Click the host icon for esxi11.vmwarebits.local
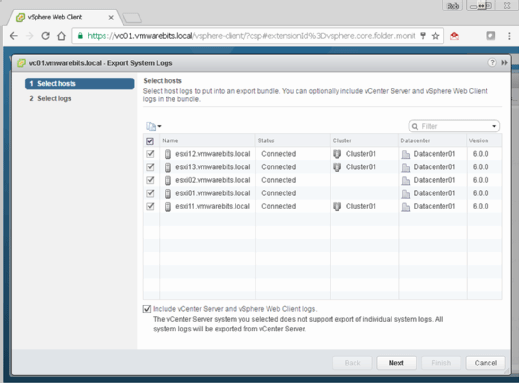This screenshot has height=383, width=519. (x=168, y=207)
